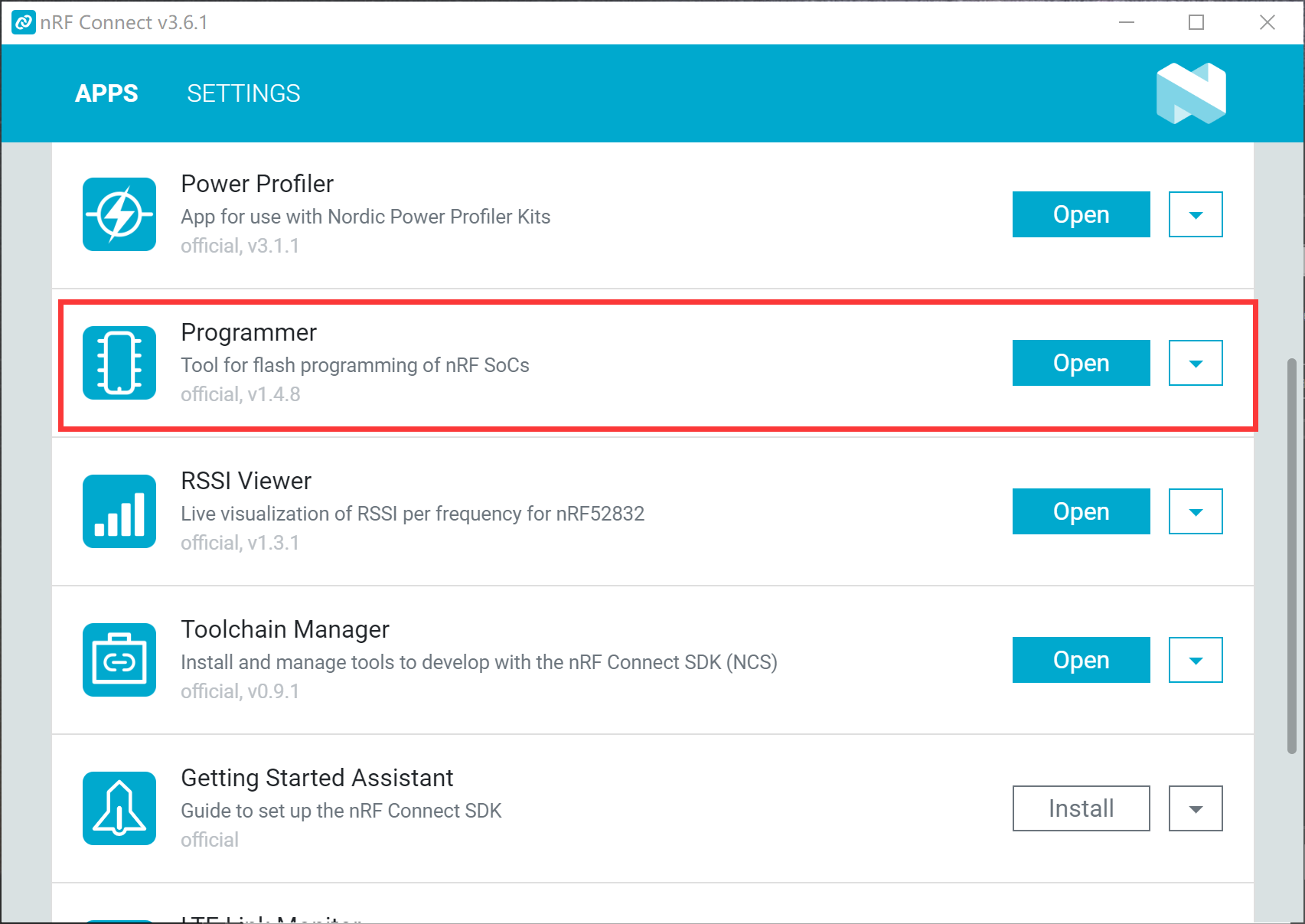The image size is (1305, 924).
Task: Click "Live visualization of RSSI per frequency" description
Action: pyautogui.click(x=413, y=514)
